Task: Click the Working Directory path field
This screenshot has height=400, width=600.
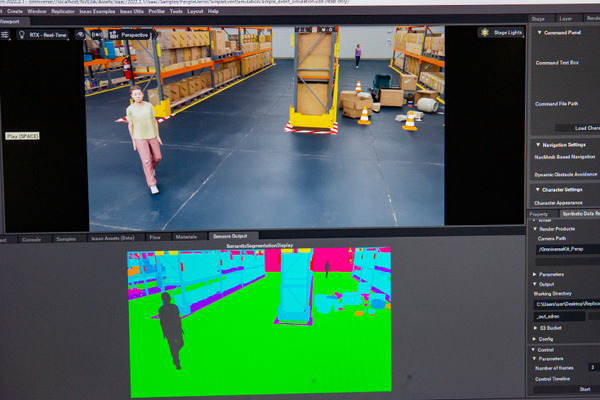Action: (565, 302)
